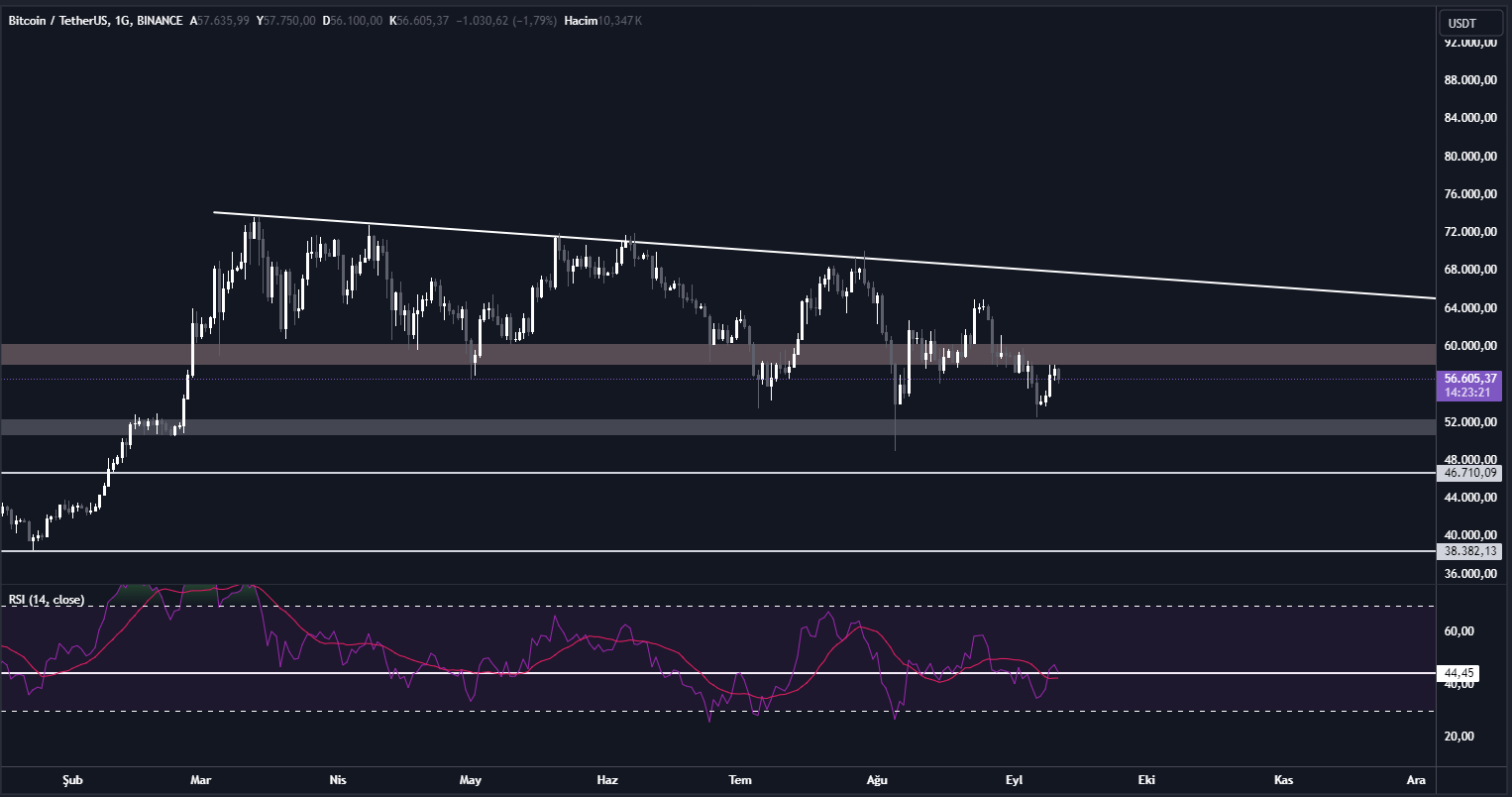Click the Eyl month label on time axis
This screenshot has width=1512, height=797.
click(1013, 780)
